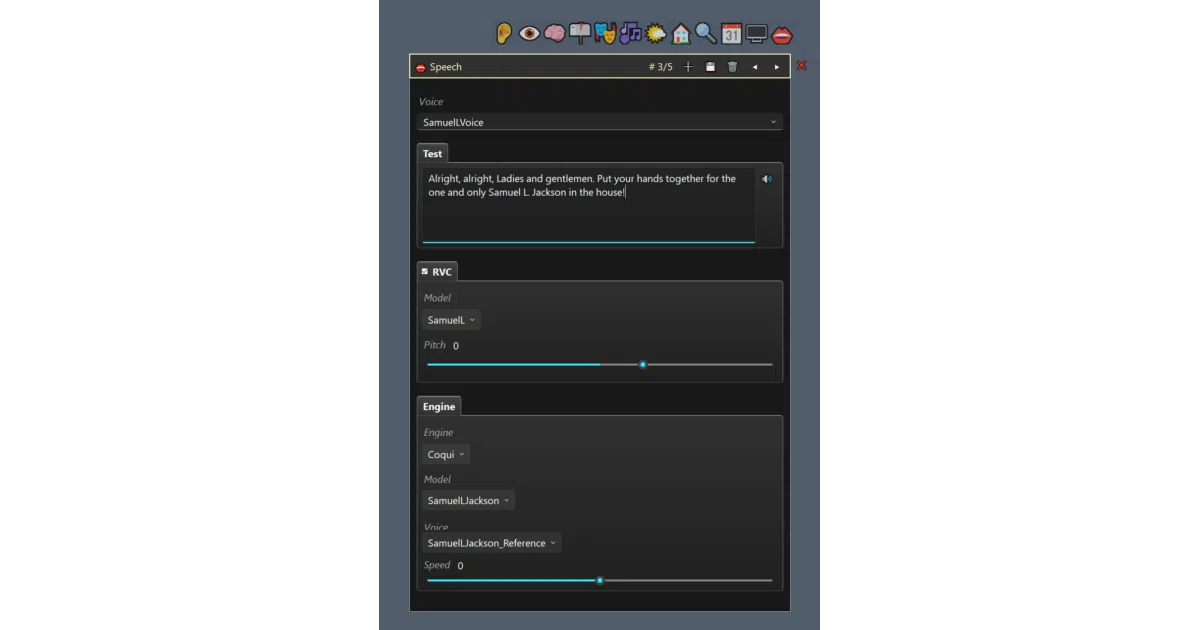This screenshot has height=630, width=1200.
Task: Click the Pitch slider handle
Action: point(643,365)
